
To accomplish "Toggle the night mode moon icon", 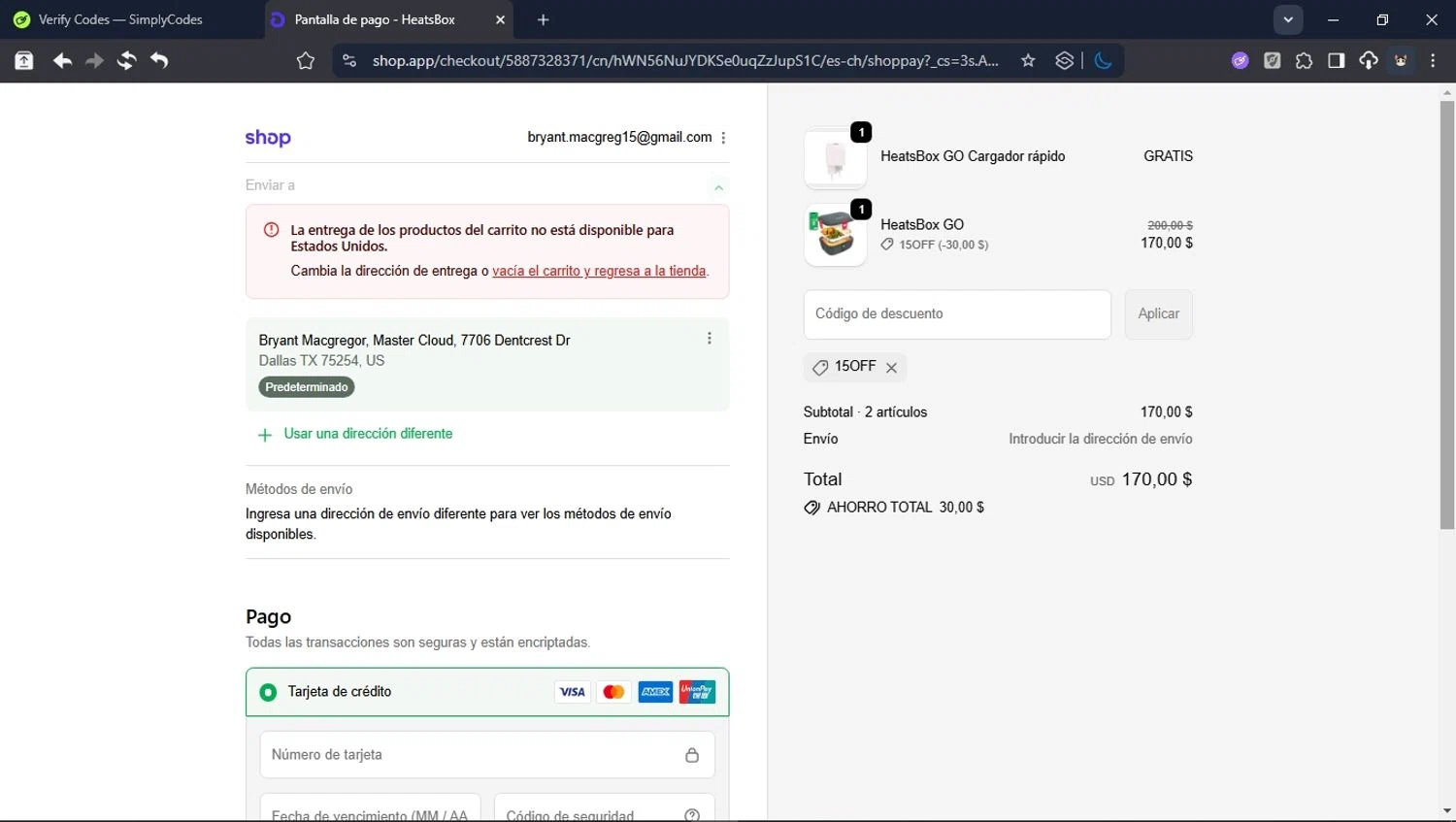I will 1103,61.
